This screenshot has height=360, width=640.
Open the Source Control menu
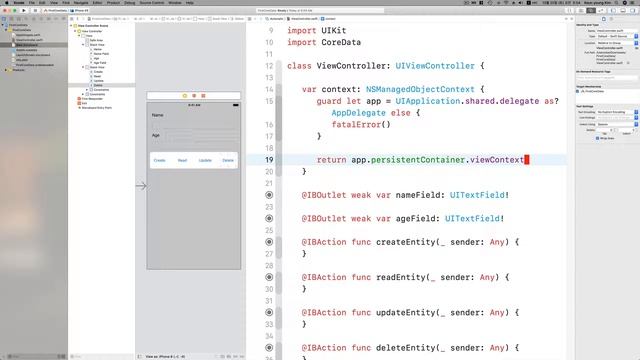(x=151, y=2)
